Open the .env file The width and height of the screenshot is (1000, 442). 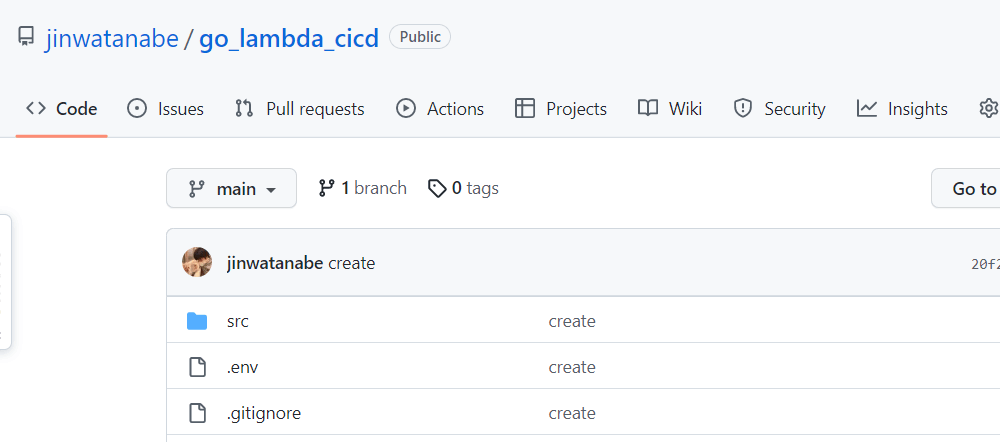(242, 367)
